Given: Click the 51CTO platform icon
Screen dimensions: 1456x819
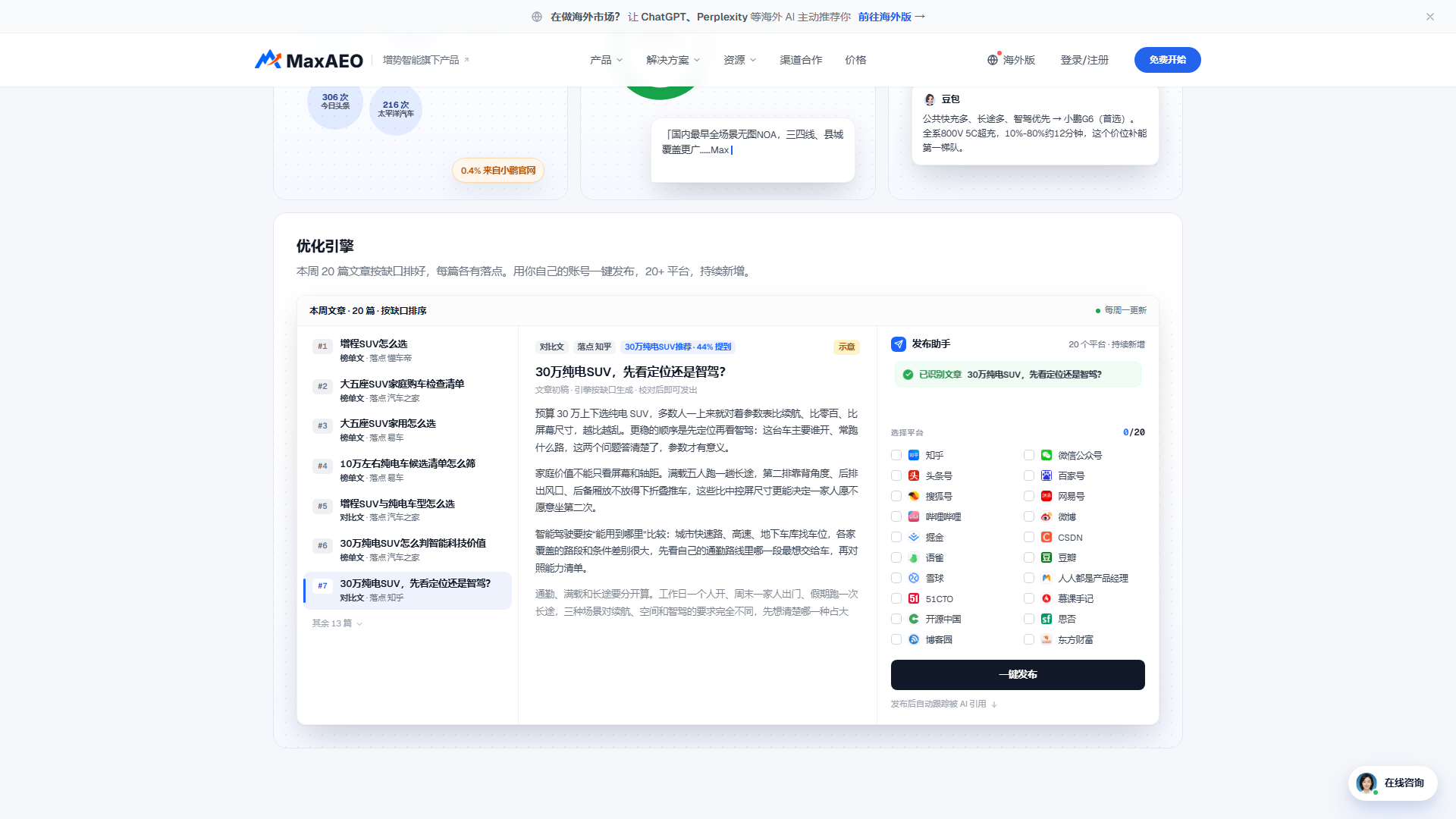Looking at the screenshot, I should point(914,598).
